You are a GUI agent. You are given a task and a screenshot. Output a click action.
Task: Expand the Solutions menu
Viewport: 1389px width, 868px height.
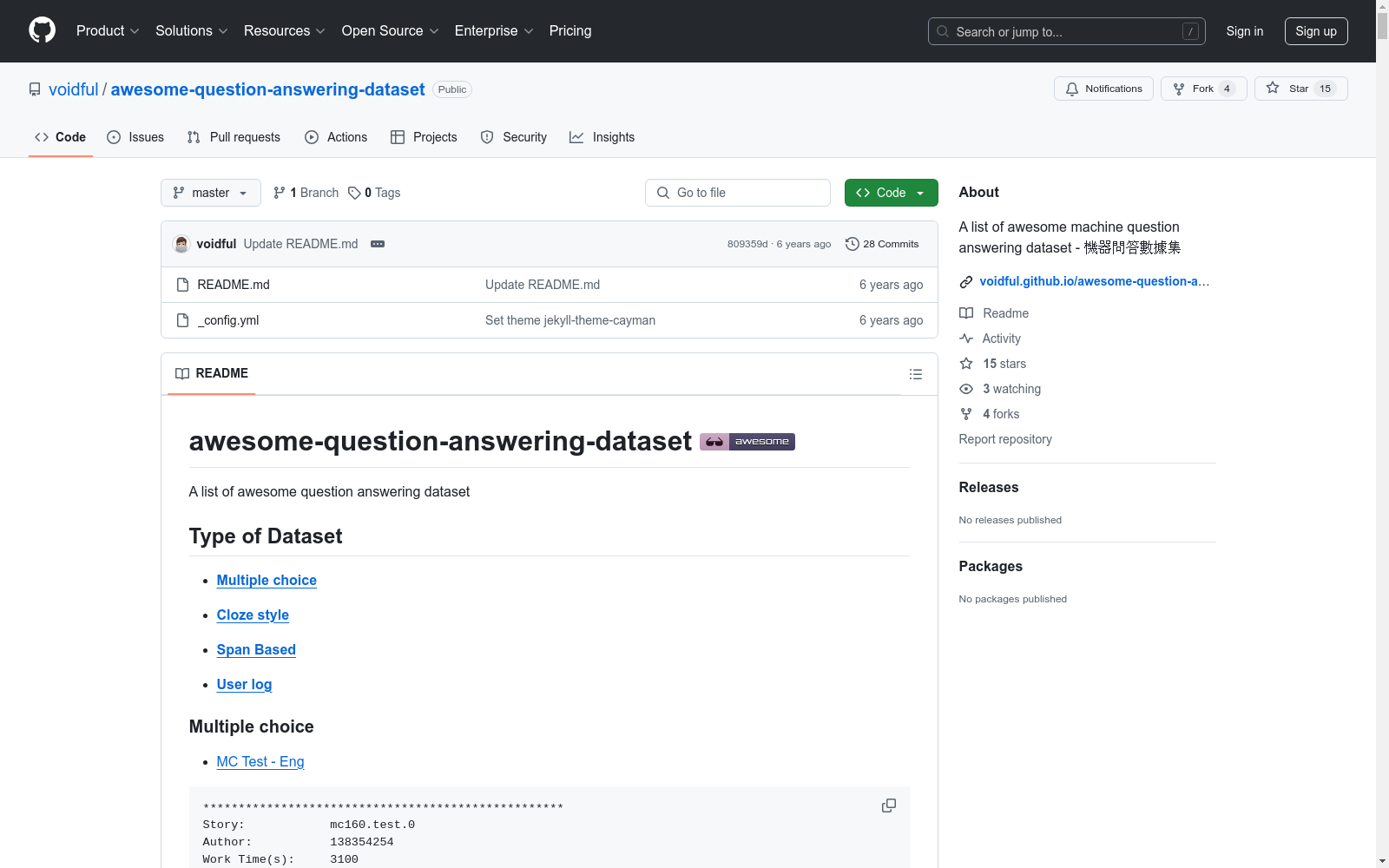tap(192, 30)
